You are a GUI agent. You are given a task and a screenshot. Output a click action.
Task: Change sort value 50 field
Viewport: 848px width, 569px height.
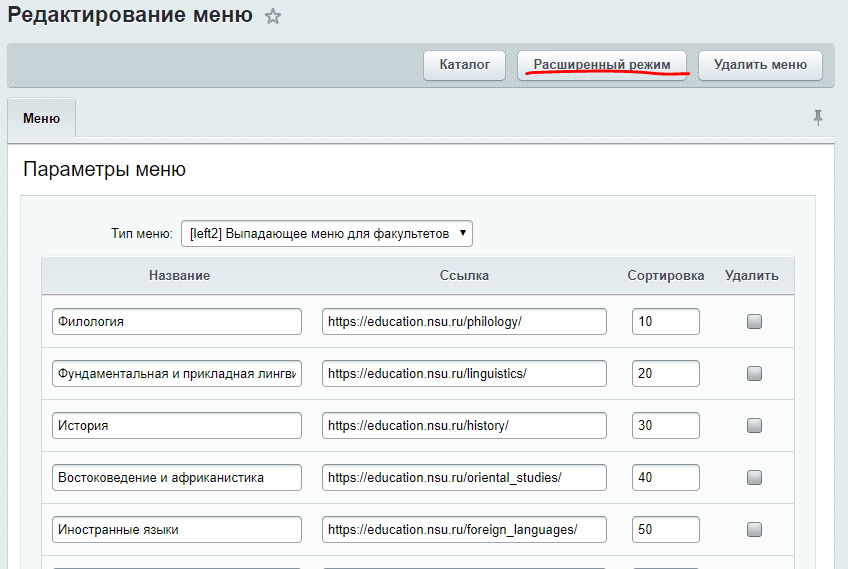(666, 529)
